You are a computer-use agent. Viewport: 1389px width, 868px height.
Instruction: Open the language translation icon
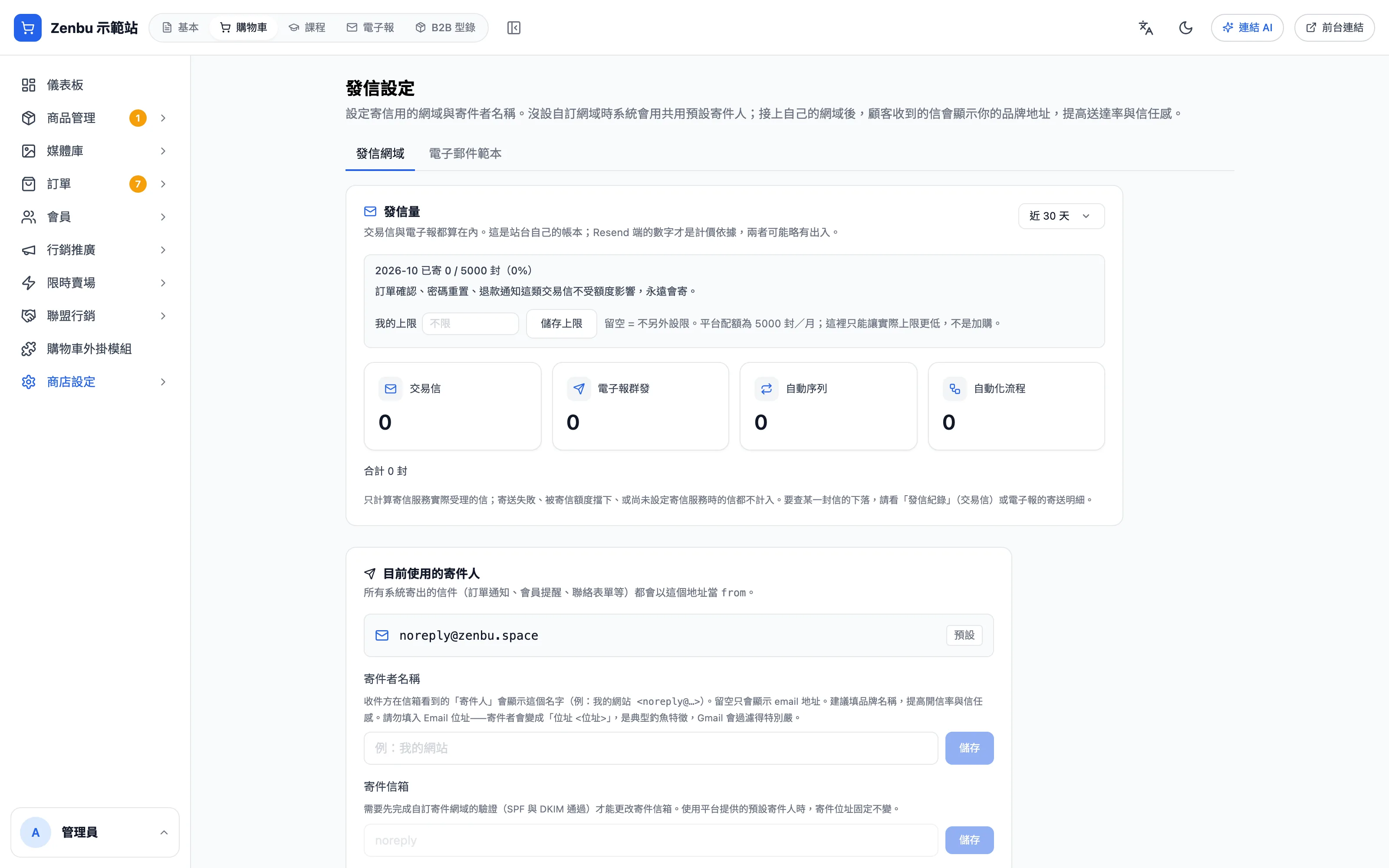point(1145,27)
